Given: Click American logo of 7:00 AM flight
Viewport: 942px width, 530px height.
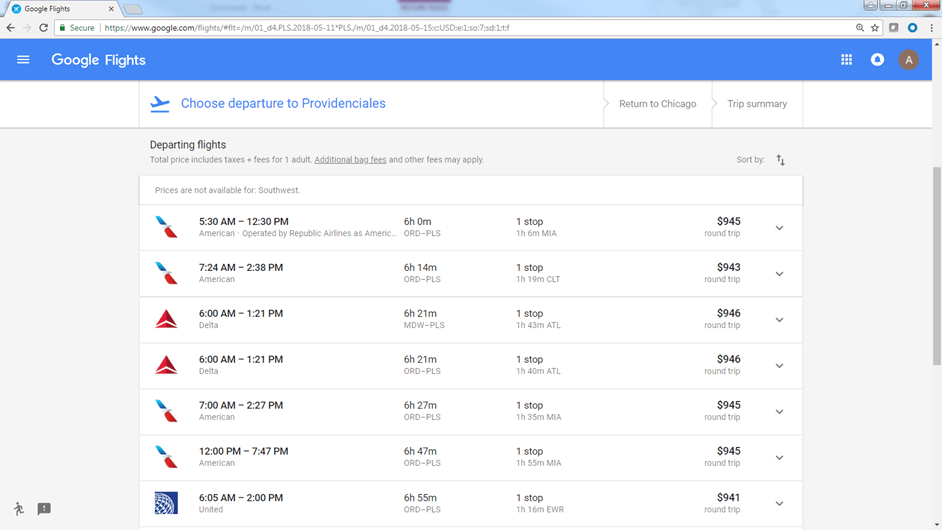Looking at the screenshot, I should pyautogui.click(x=166, y=411).
